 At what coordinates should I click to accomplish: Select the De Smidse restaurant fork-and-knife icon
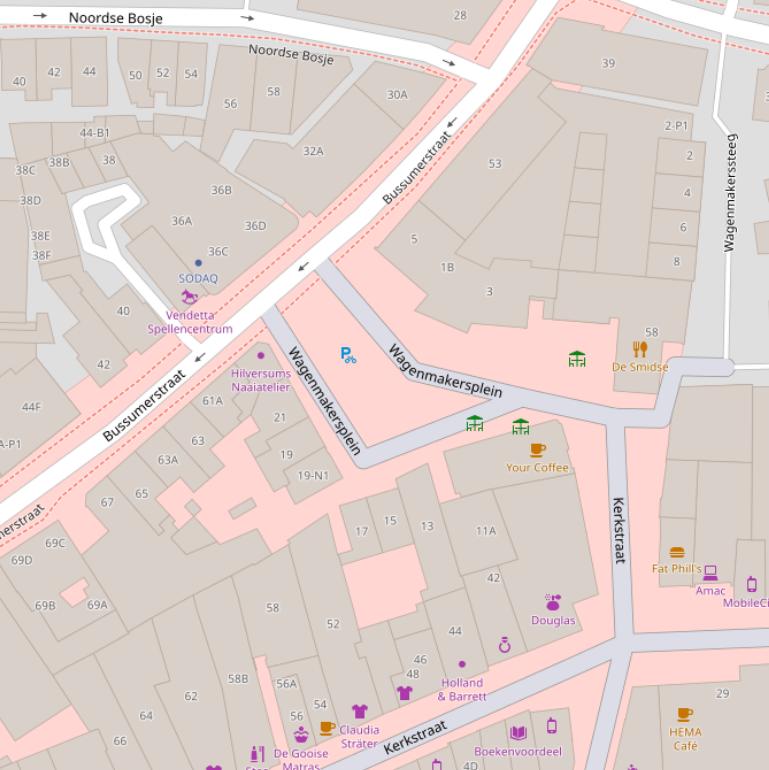click(640, 349)
